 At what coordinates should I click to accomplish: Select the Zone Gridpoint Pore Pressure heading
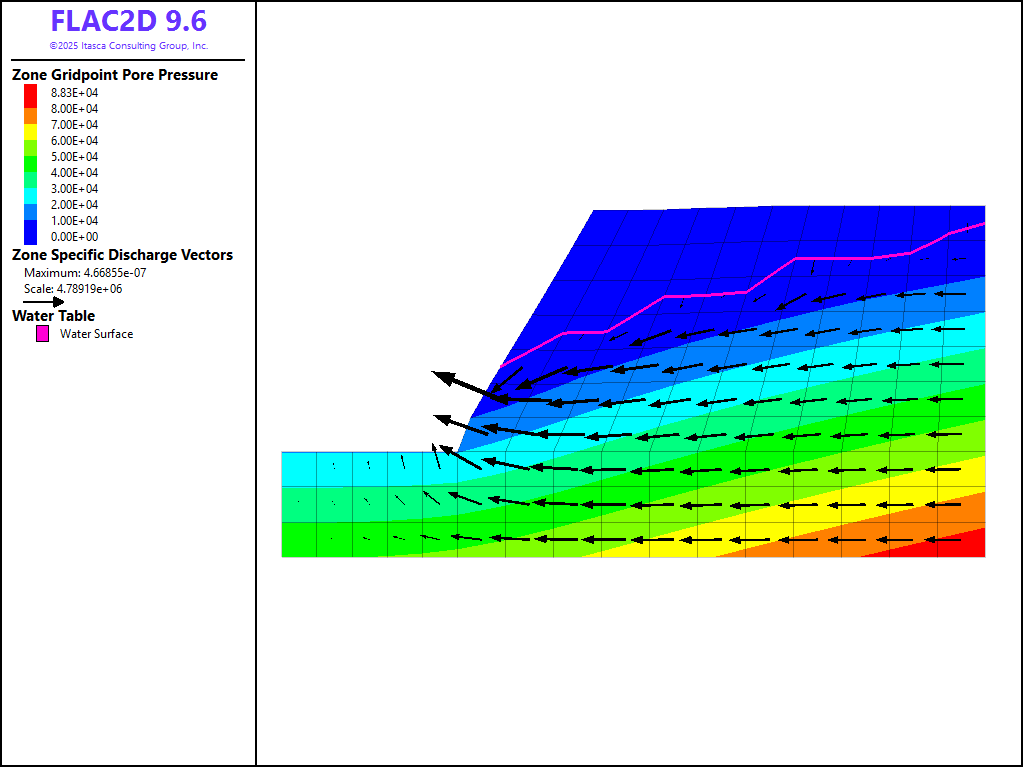pos(114,75)
